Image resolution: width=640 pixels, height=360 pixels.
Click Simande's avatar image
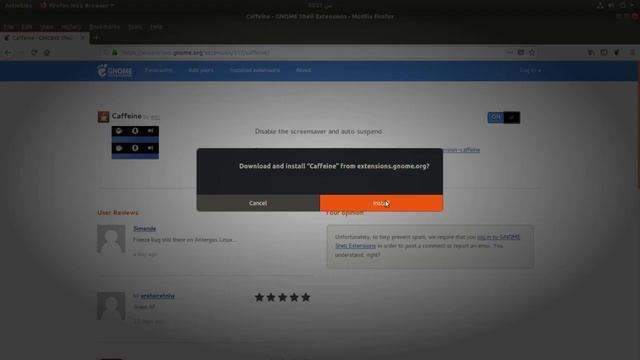pyautogui.click(x=111, y=239)
